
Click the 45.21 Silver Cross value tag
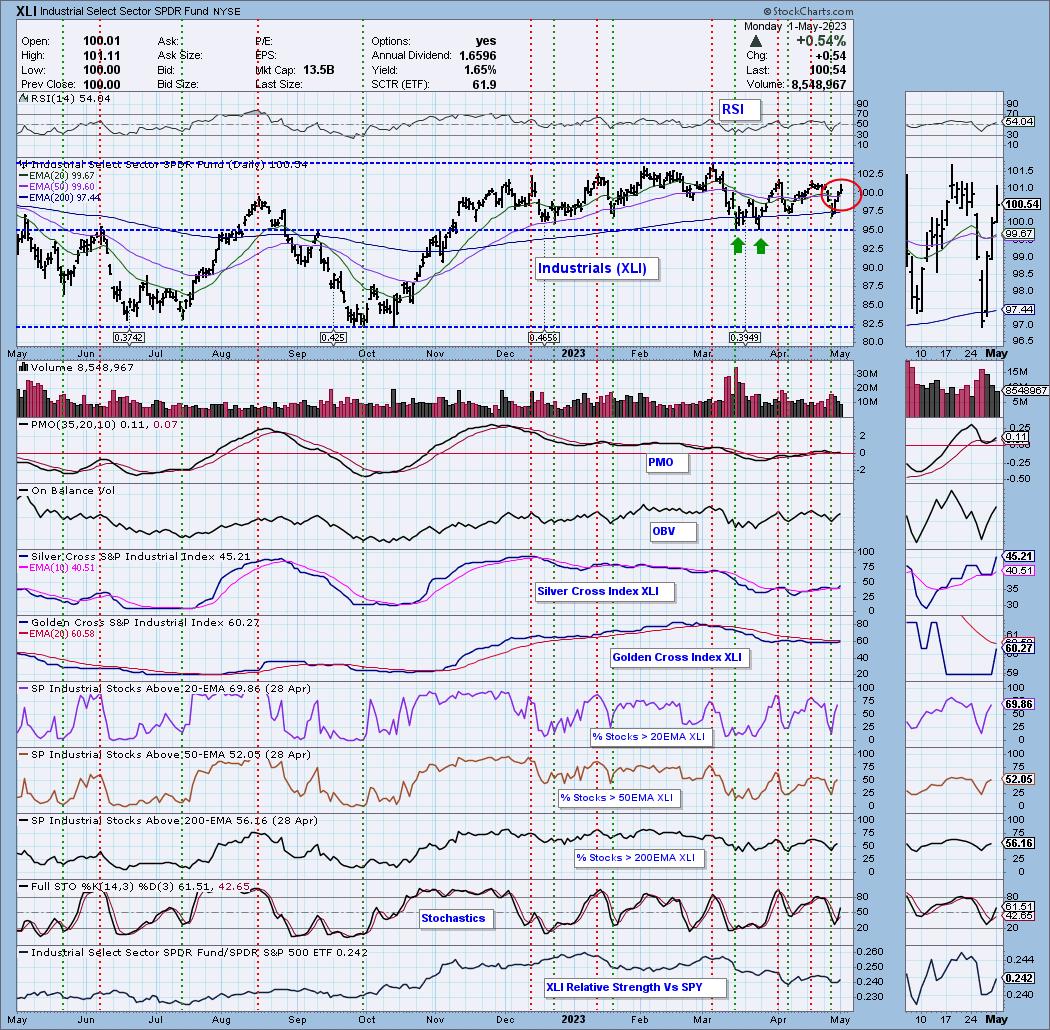tap(1019, 557)
